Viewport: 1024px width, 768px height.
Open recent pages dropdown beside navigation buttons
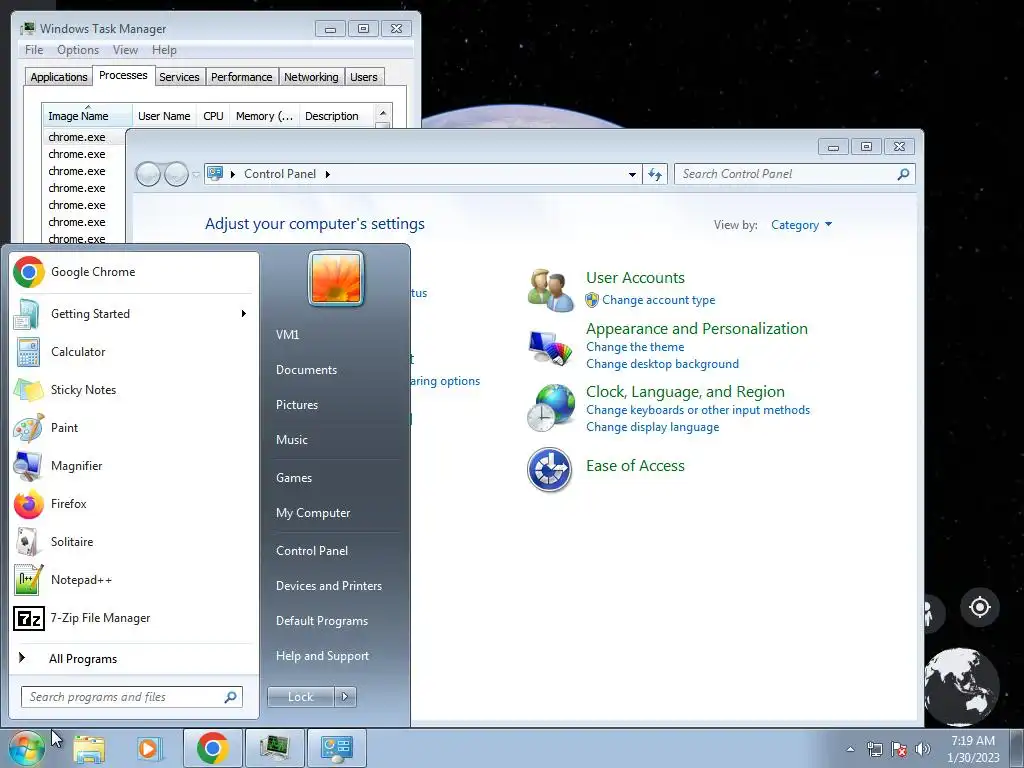pos(196,174)
